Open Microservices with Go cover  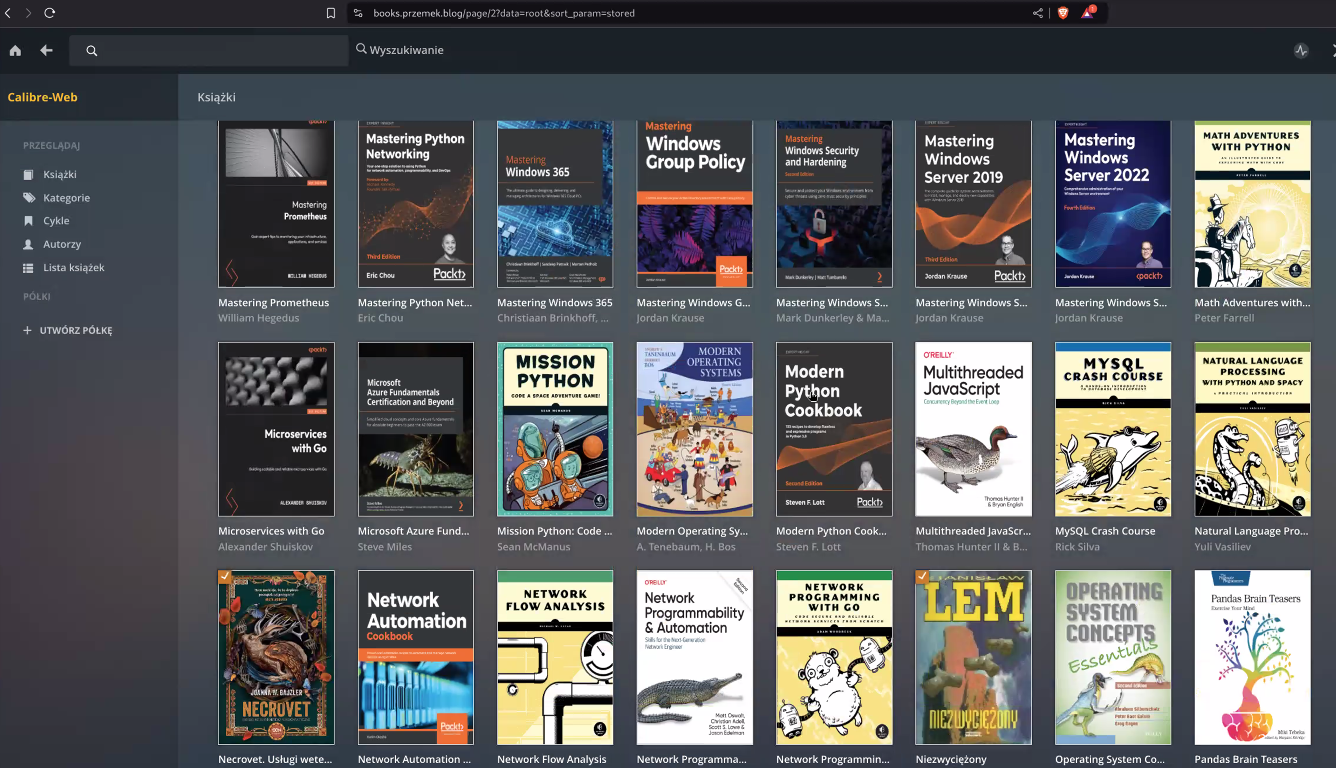[x=276, y=429]
